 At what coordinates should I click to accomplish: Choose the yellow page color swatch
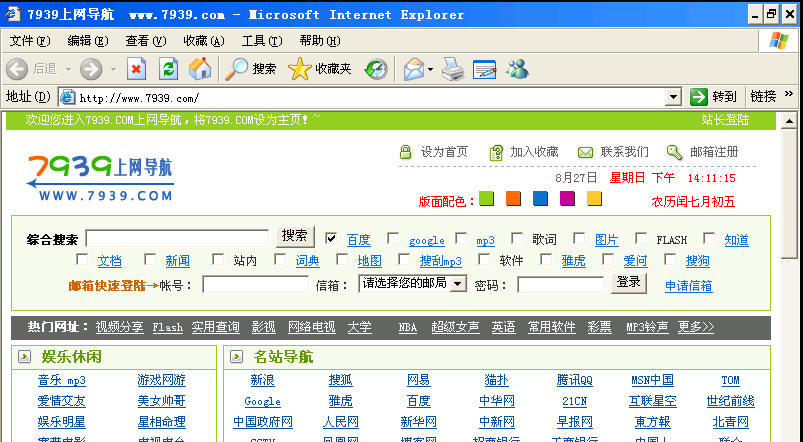pos(594,198)
